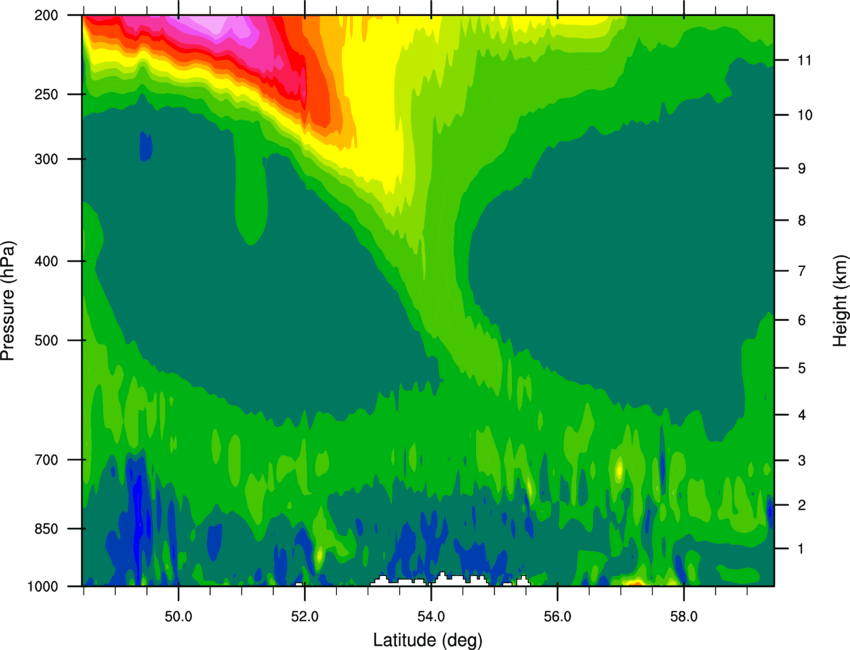This screenshot has width=850, height=650.
Task: Click the 56.0 latitude tick label
Action: click(x=558, y=617)
